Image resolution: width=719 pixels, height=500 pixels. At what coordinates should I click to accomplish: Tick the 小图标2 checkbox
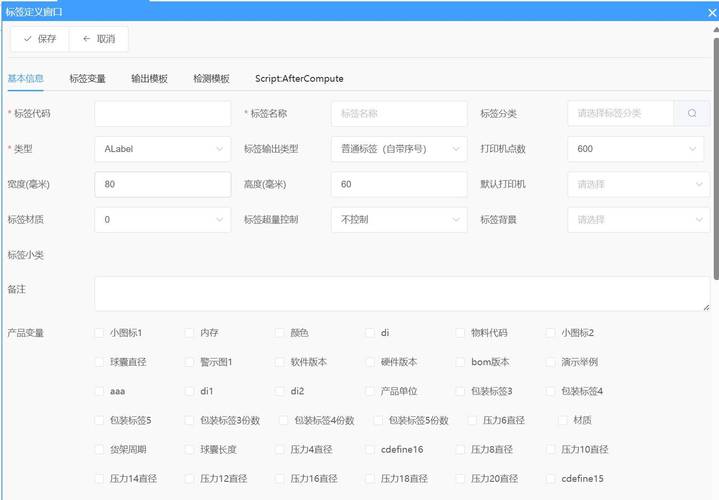tap(551, 333)
